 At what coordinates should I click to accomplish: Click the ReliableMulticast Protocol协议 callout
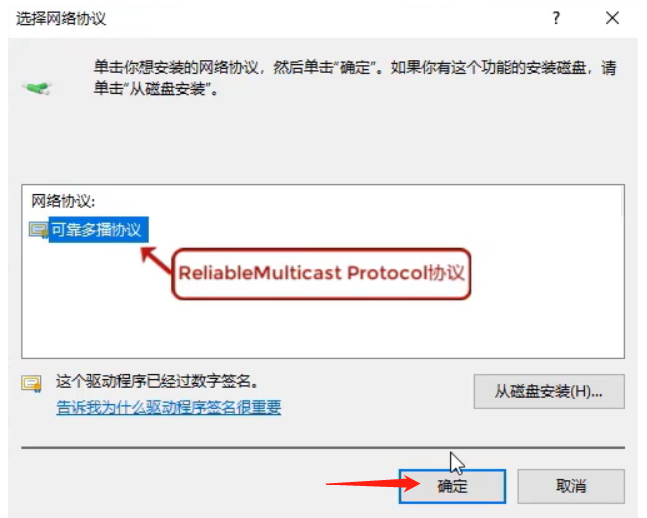click(321, 274)
